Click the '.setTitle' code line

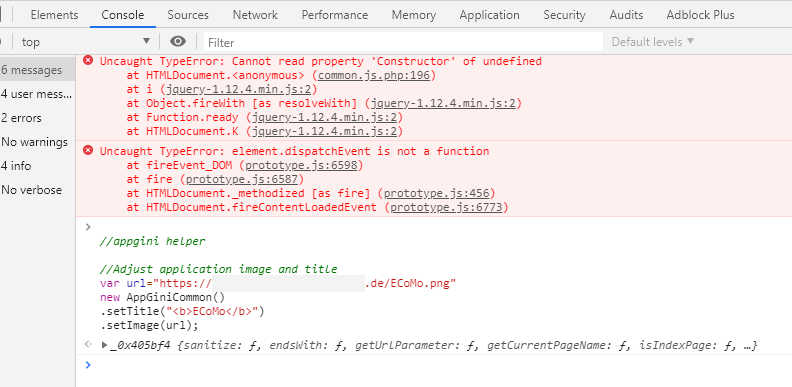click(182, 311)
